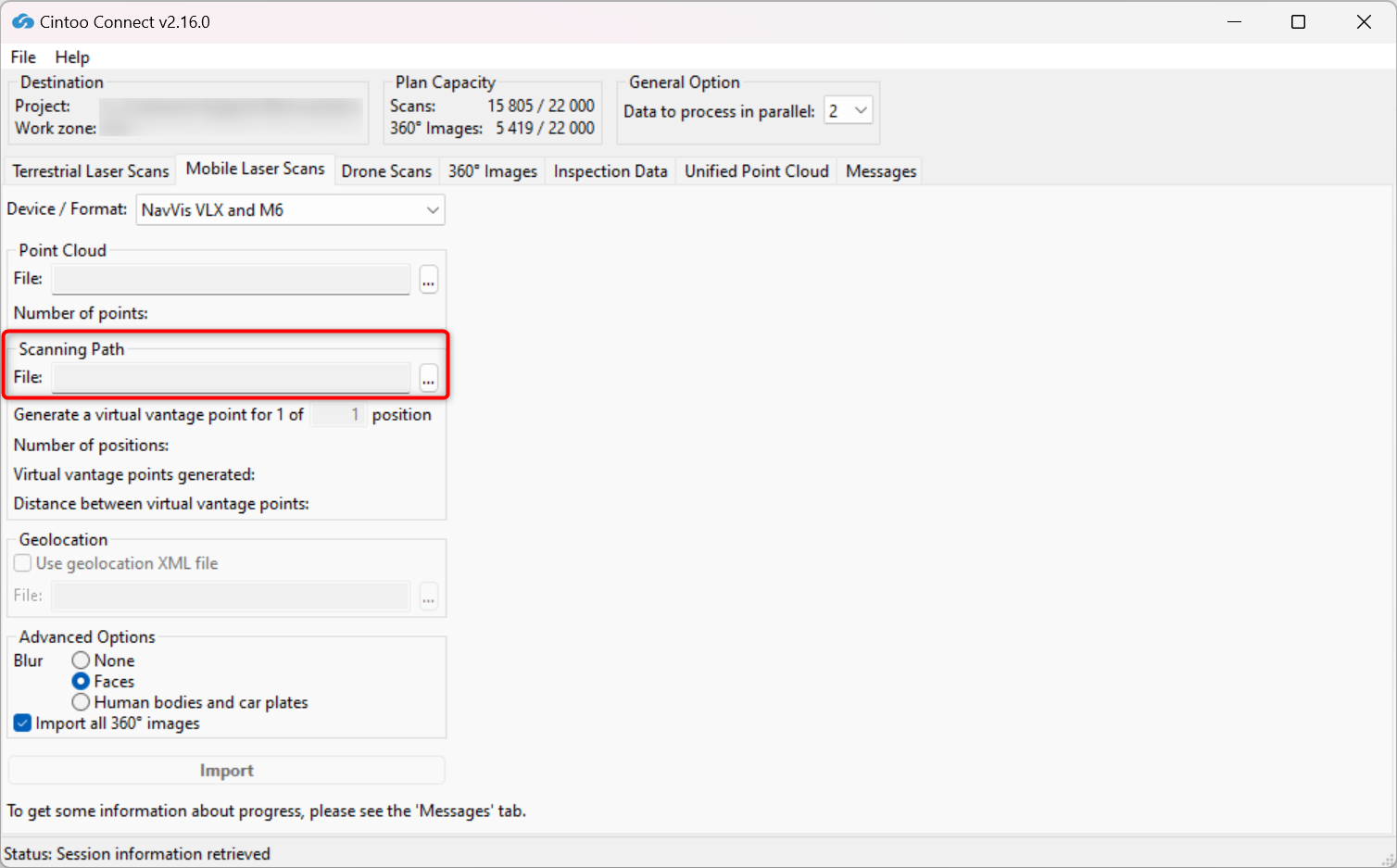Expand the Device / Format dropdown
Screen dimensions: 1397x868
coord(291,210)
